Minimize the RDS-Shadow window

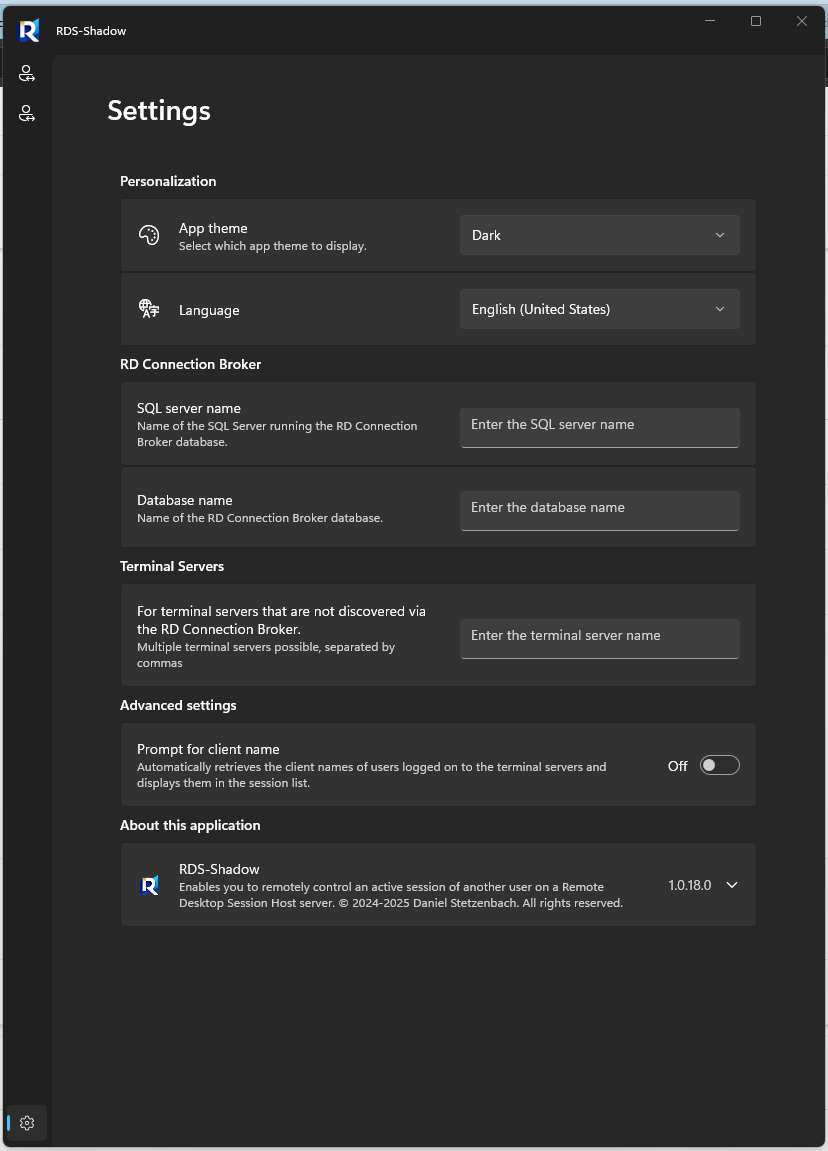coord(710,21)
